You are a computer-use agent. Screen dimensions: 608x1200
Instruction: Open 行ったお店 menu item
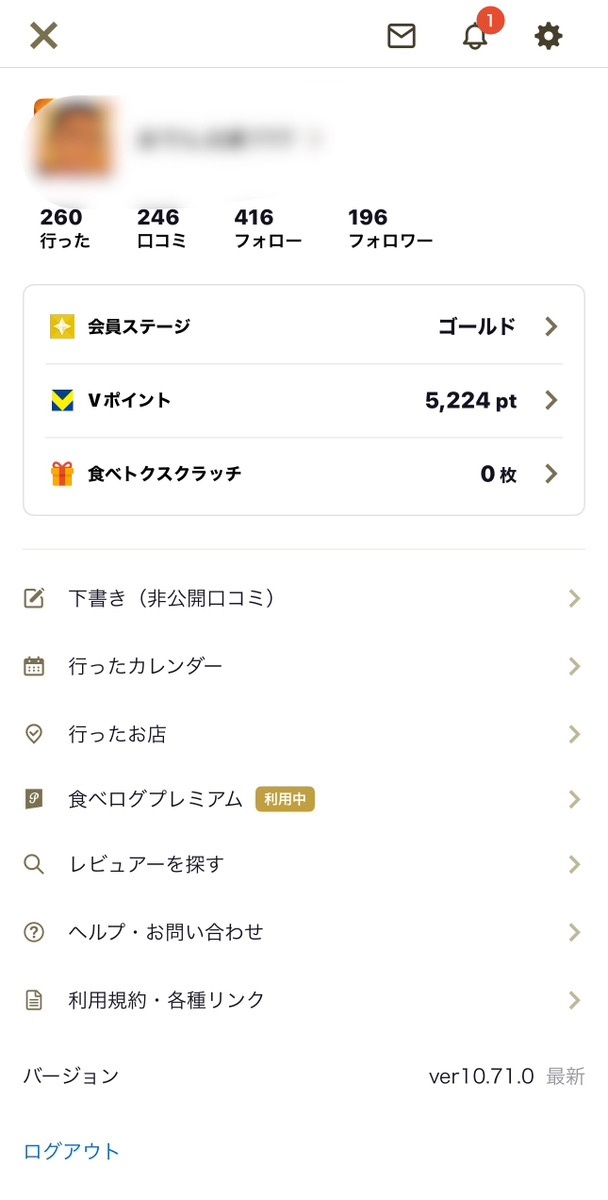point(304,734)
